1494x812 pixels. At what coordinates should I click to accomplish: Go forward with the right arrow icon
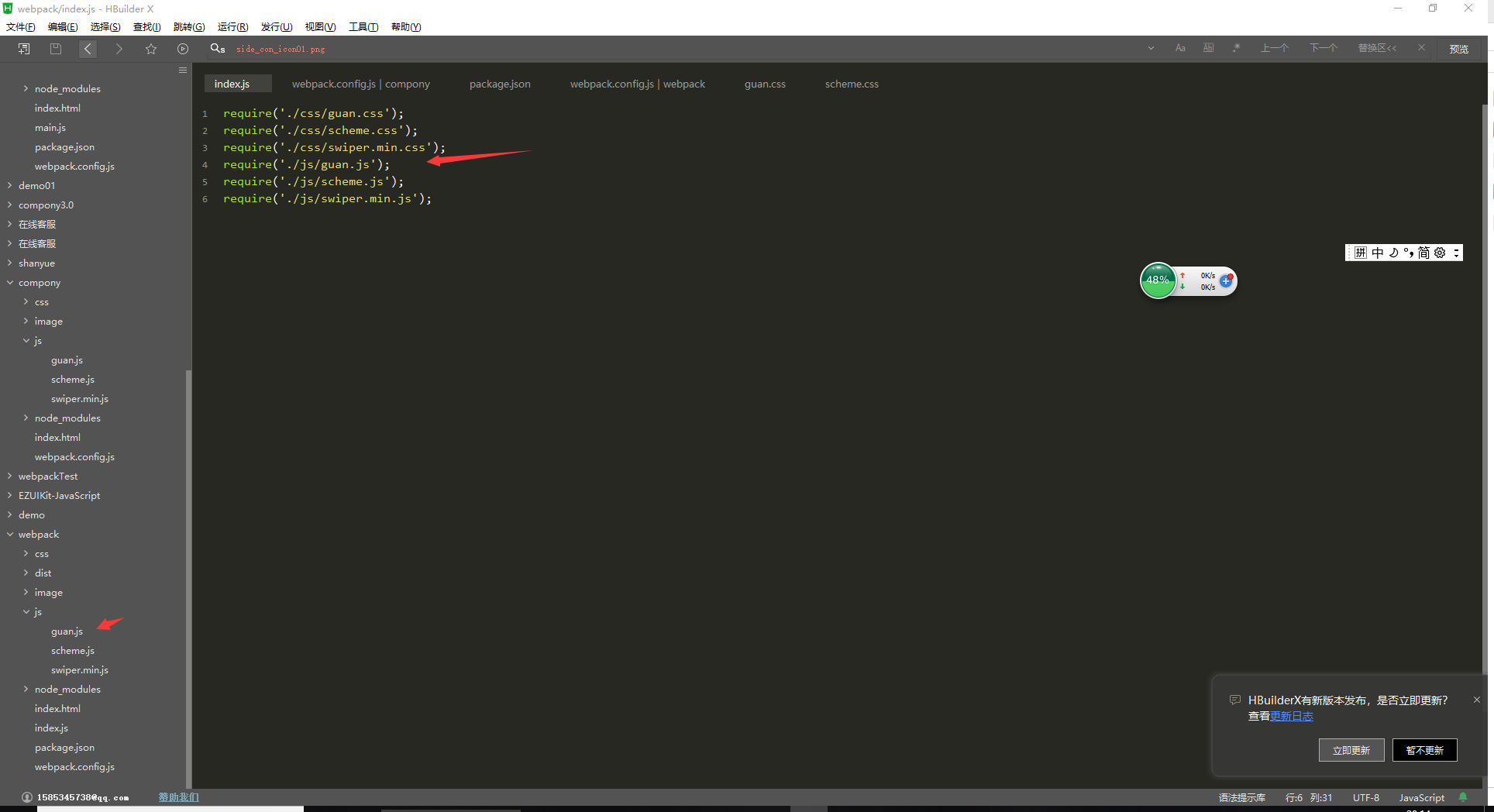tap(119, 49)
